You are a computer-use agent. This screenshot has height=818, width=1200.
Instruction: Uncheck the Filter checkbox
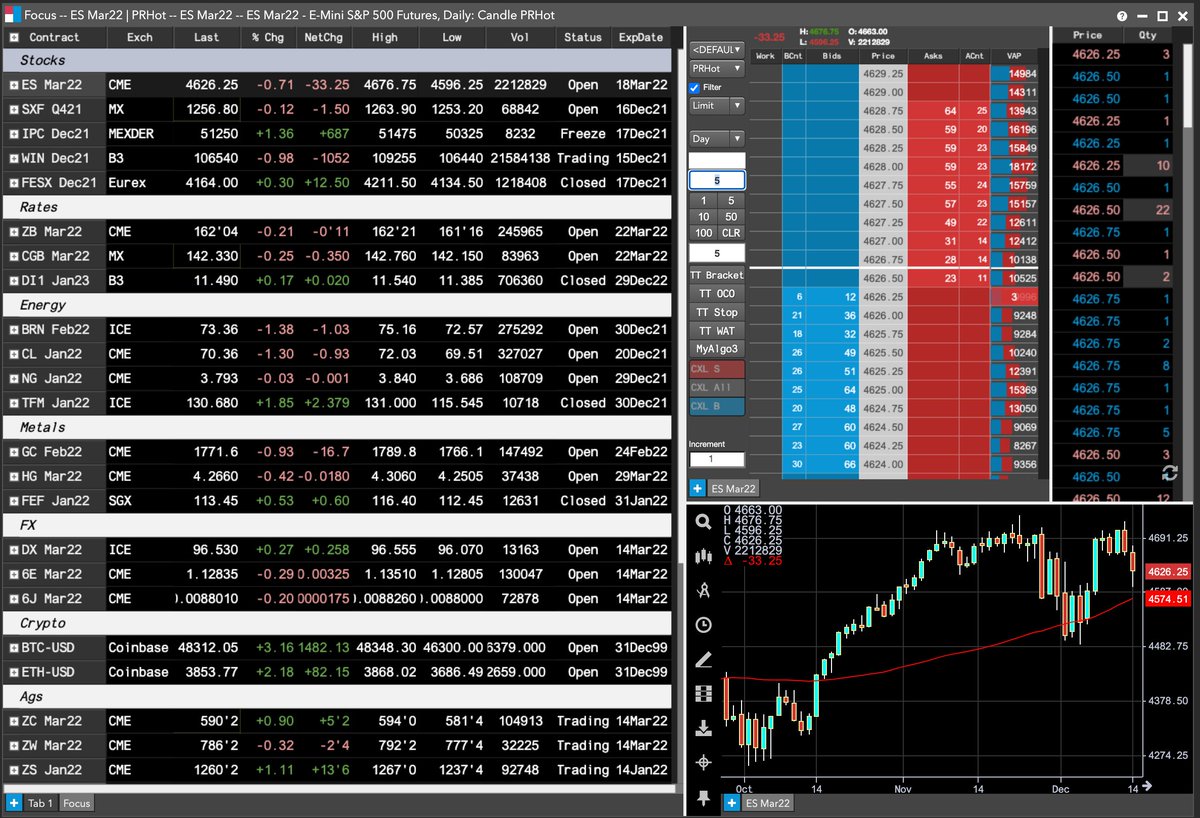[695, 87]
